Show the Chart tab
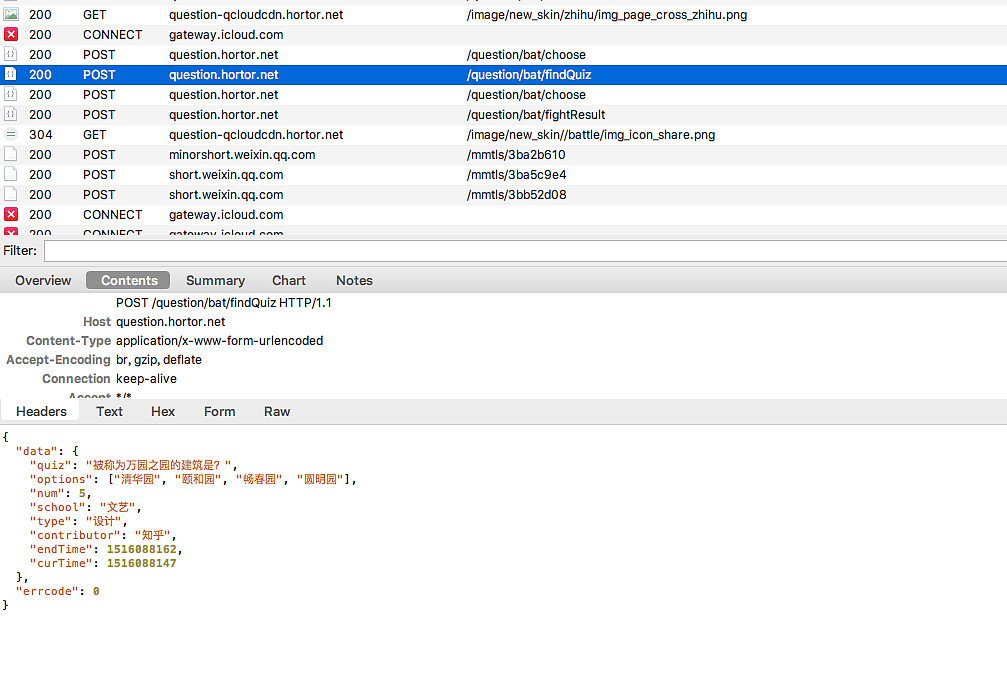 [x=289, y=281]
